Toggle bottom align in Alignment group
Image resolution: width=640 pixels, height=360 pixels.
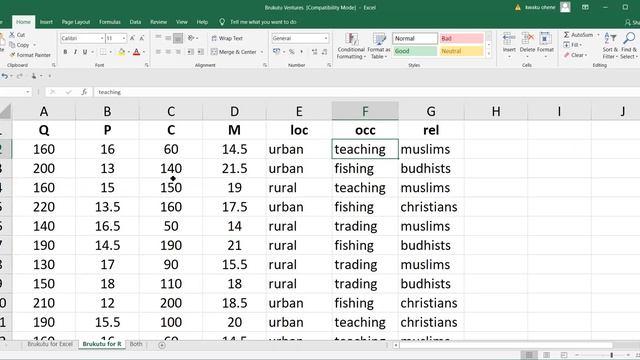178,38
